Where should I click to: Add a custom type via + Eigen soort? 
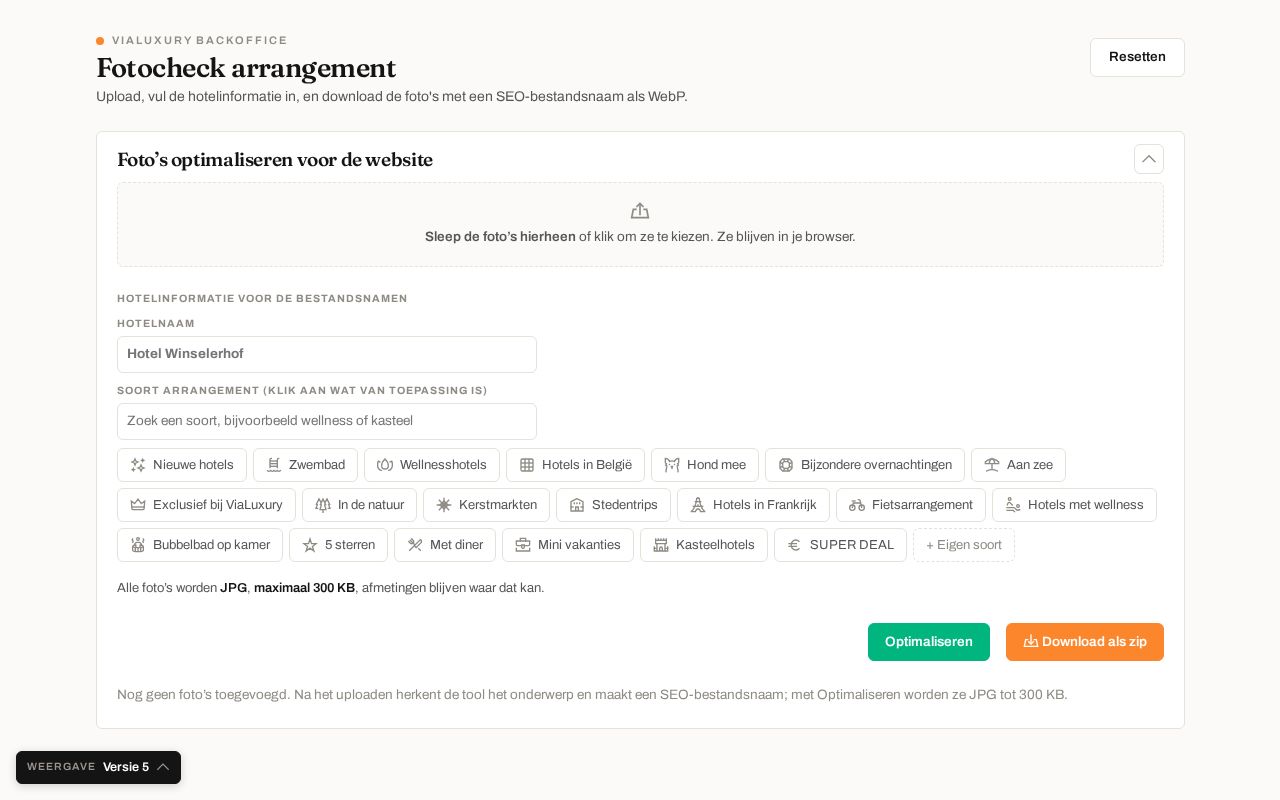(964, 545)
